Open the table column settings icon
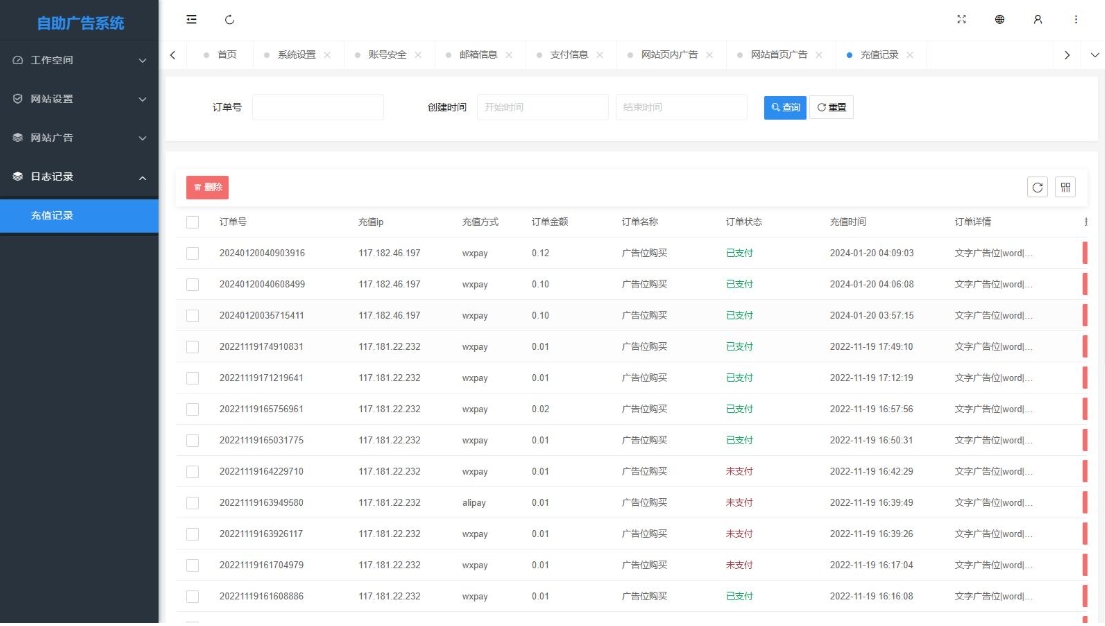Image resolution: width=1105 pixels, height=626 pixels. click(x=1066, y=188)
